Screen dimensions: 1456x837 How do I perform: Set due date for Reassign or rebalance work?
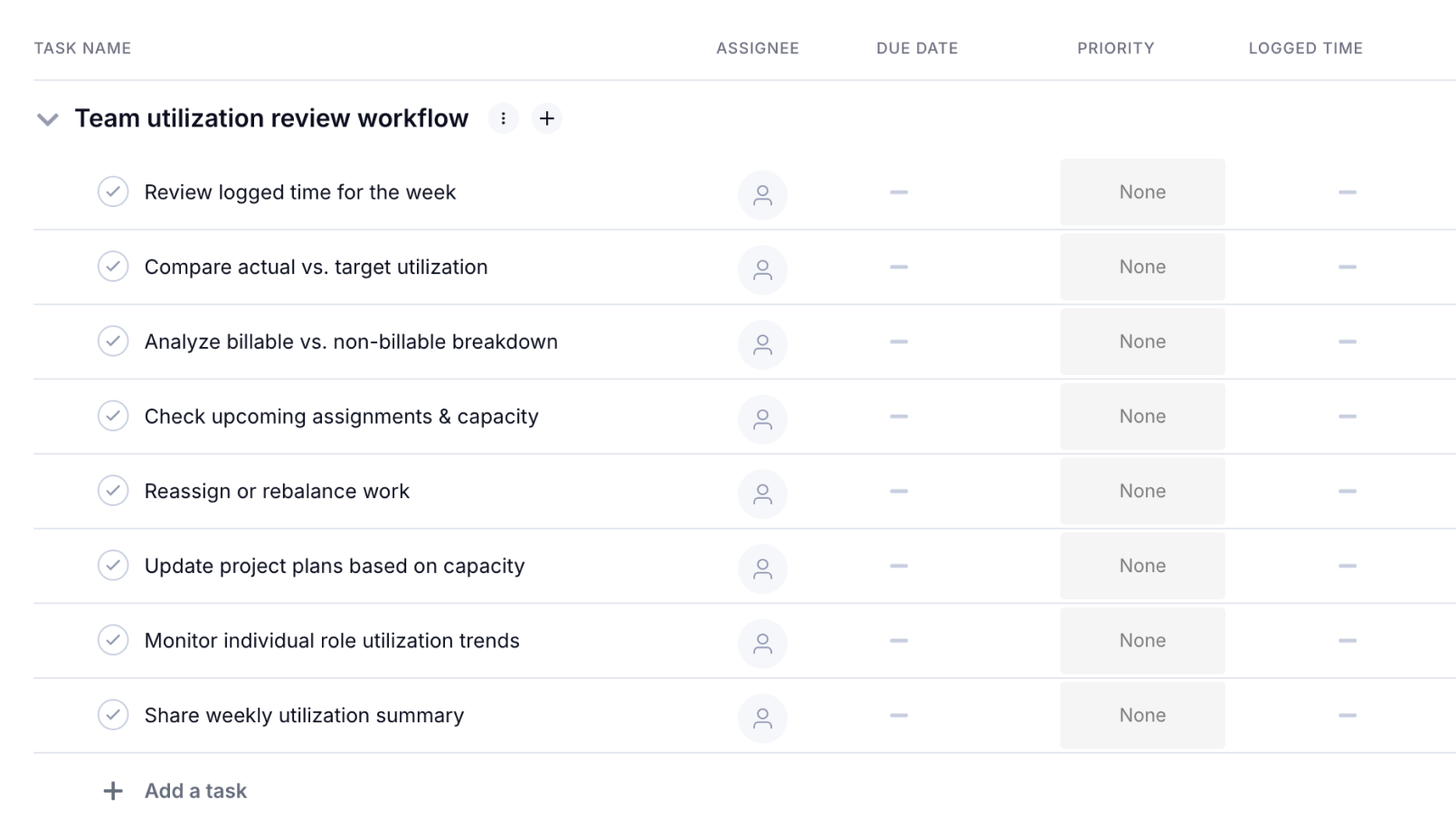click(898, 491)
